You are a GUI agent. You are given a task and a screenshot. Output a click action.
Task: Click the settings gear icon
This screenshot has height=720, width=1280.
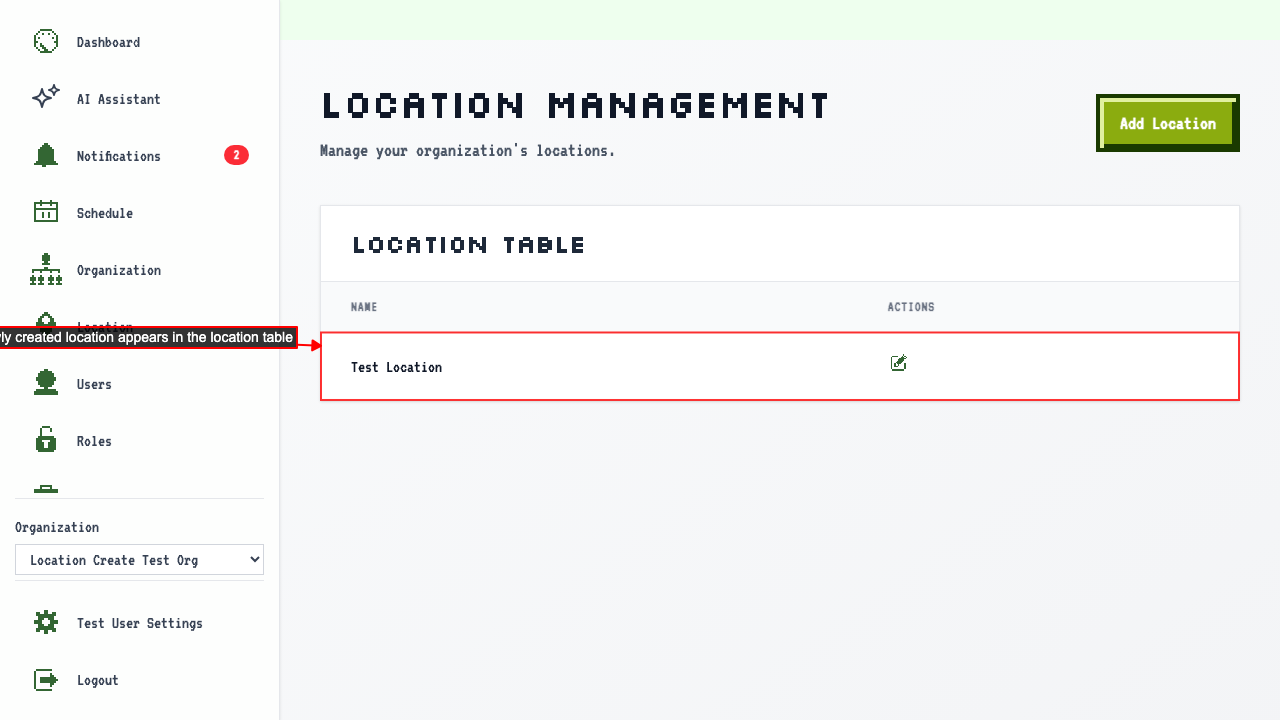point(46,623)
